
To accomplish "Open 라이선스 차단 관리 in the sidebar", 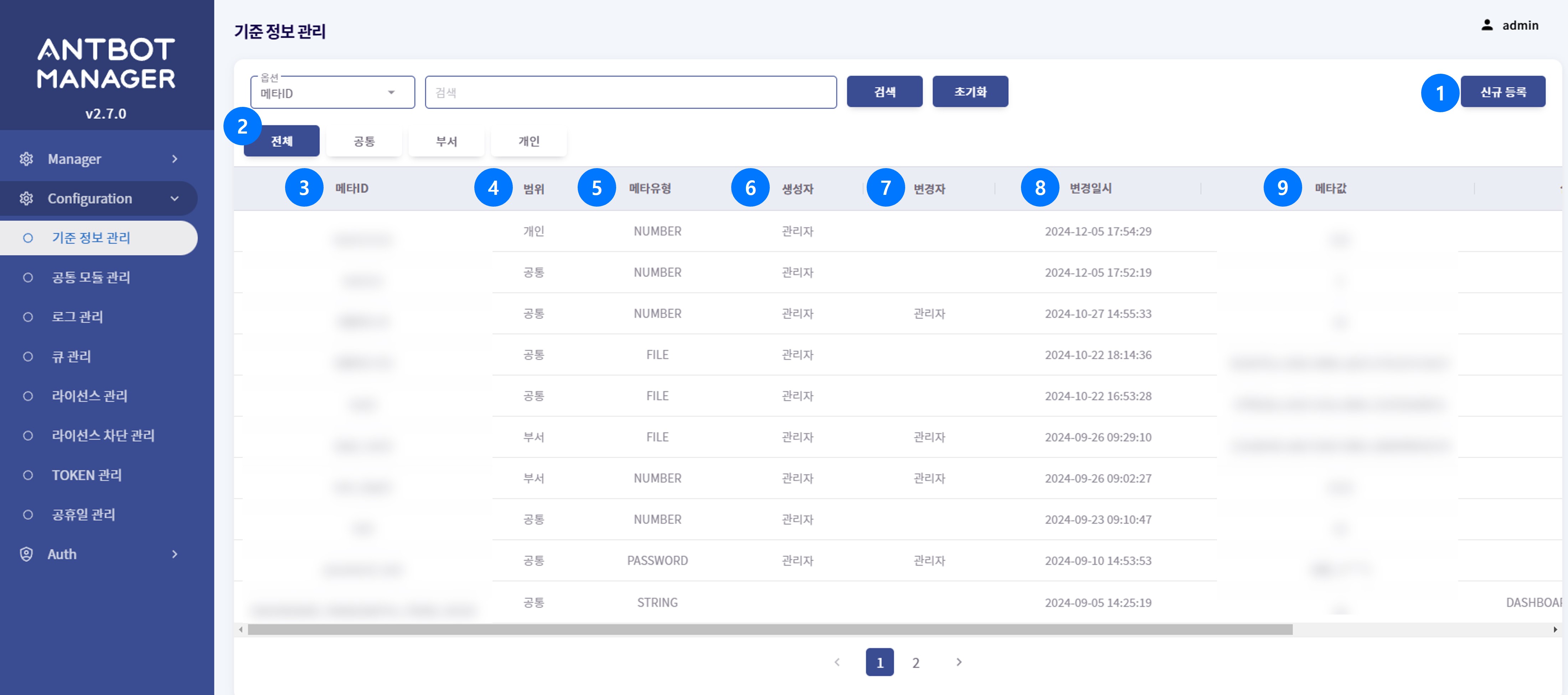I will coord(103,436).
